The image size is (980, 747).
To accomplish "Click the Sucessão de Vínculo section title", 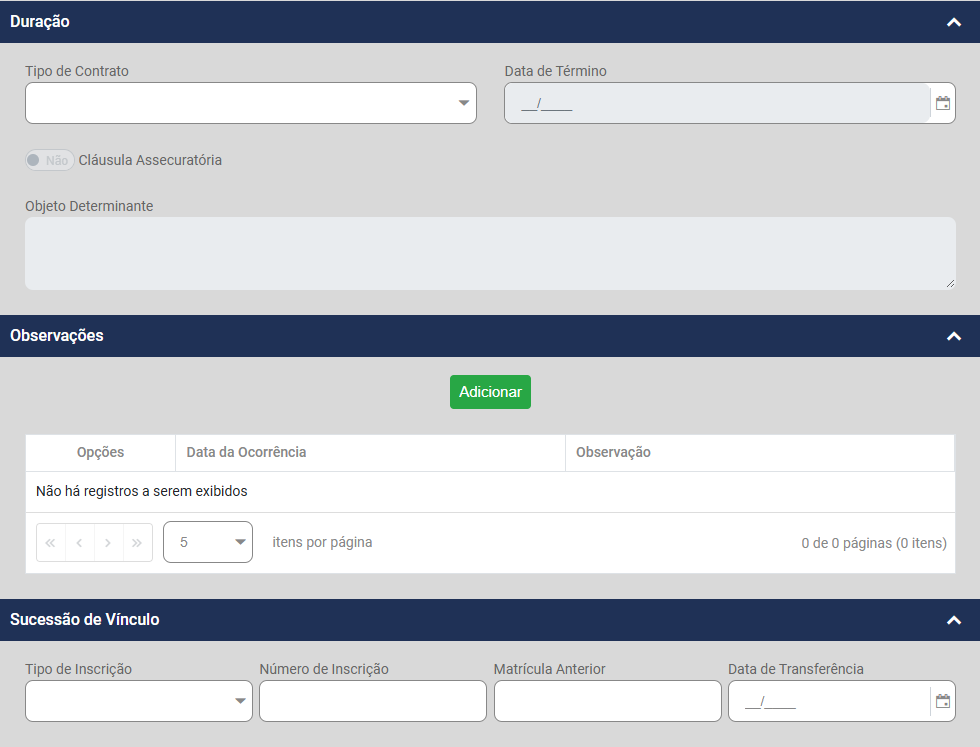I will [x=84, y=619].
